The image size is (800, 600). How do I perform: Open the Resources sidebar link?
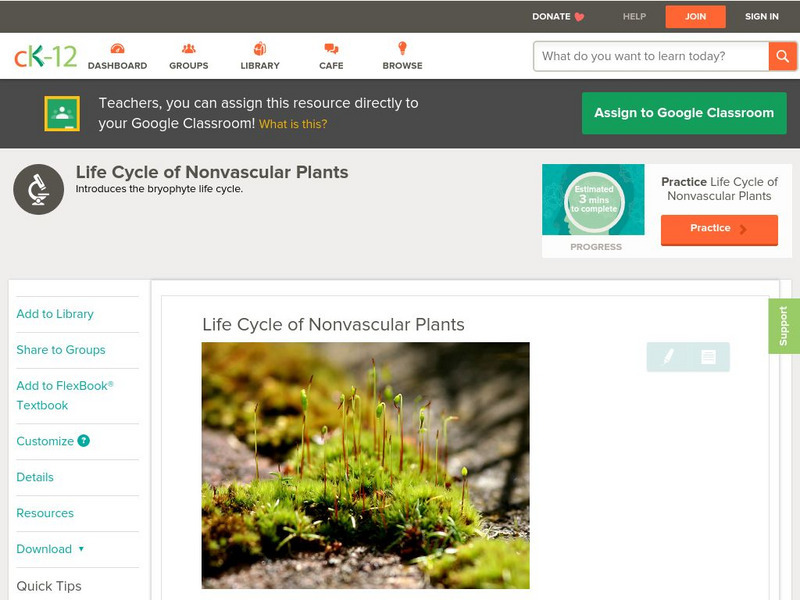45,513
